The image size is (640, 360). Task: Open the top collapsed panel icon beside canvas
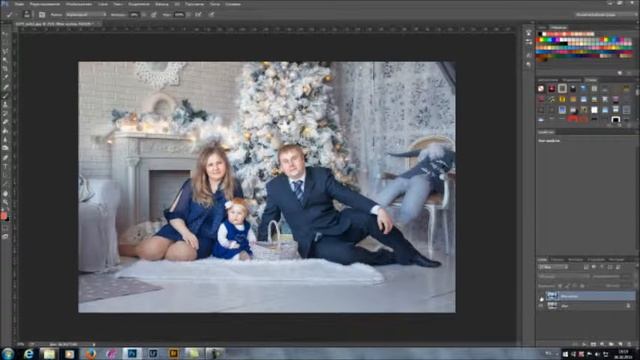pyautogui.click(x=529, y=33)
